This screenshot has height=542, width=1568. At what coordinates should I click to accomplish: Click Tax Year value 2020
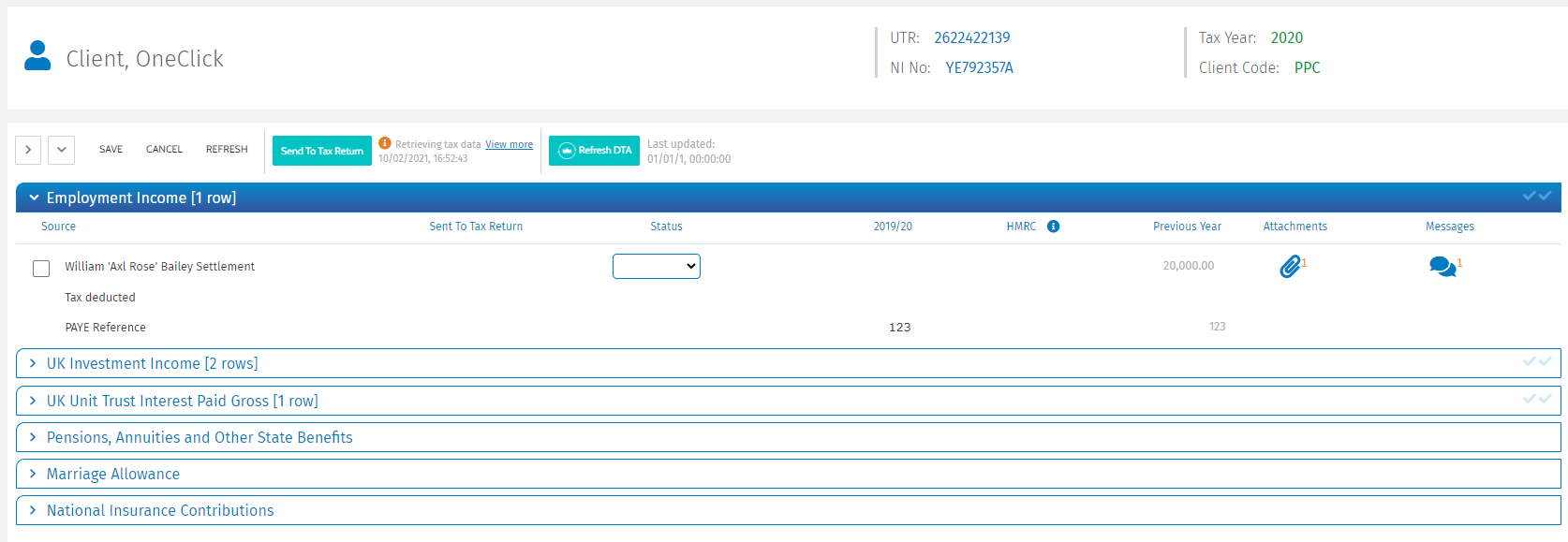click(1286, 37)
